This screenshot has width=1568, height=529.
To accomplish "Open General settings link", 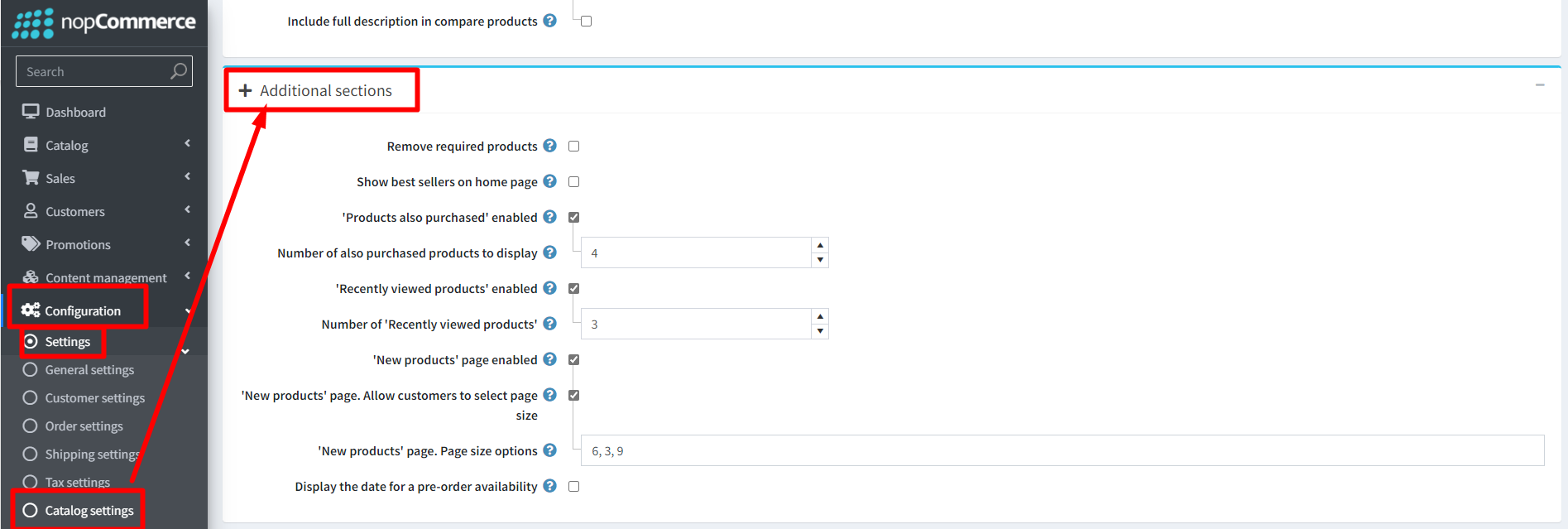I will [x=89, y=370].
